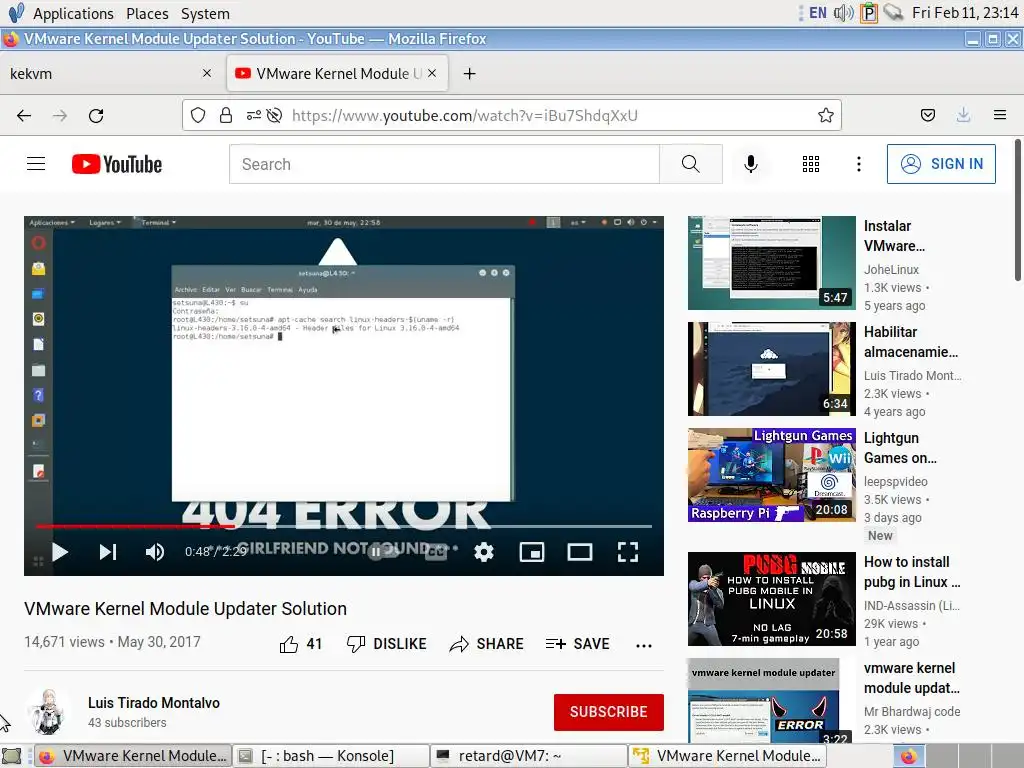Open the Pocket save icon
This screenshot has height=768, width=1024.
point(927,116)
